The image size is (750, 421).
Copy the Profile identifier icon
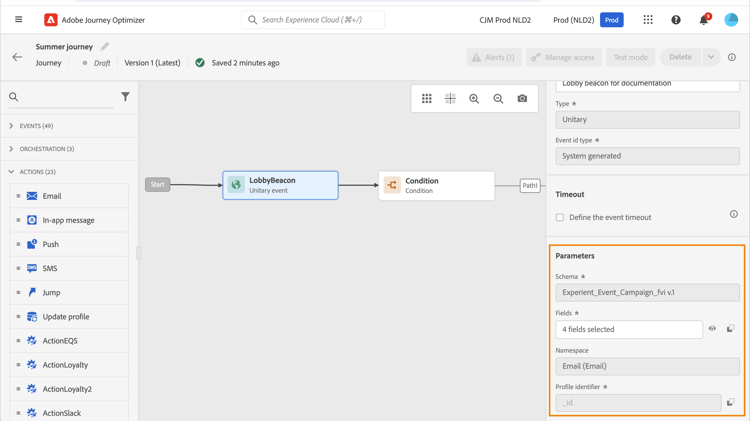pos(730,402)
